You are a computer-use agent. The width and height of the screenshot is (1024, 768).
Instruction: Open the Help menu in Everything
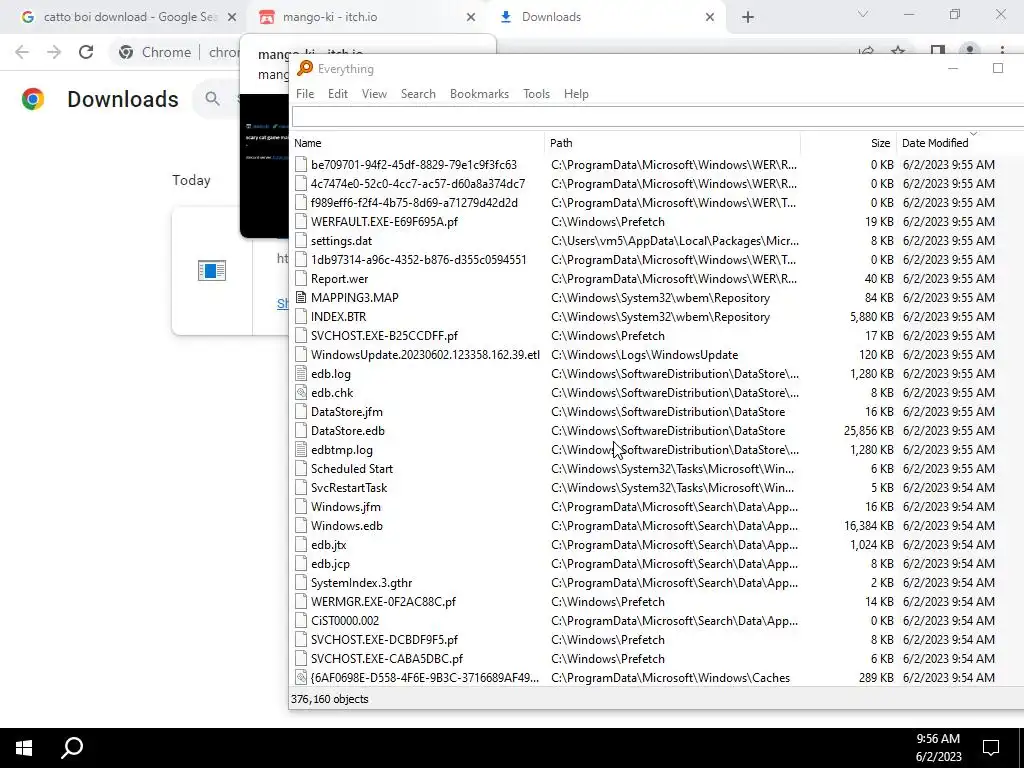(x=576, y=93)
